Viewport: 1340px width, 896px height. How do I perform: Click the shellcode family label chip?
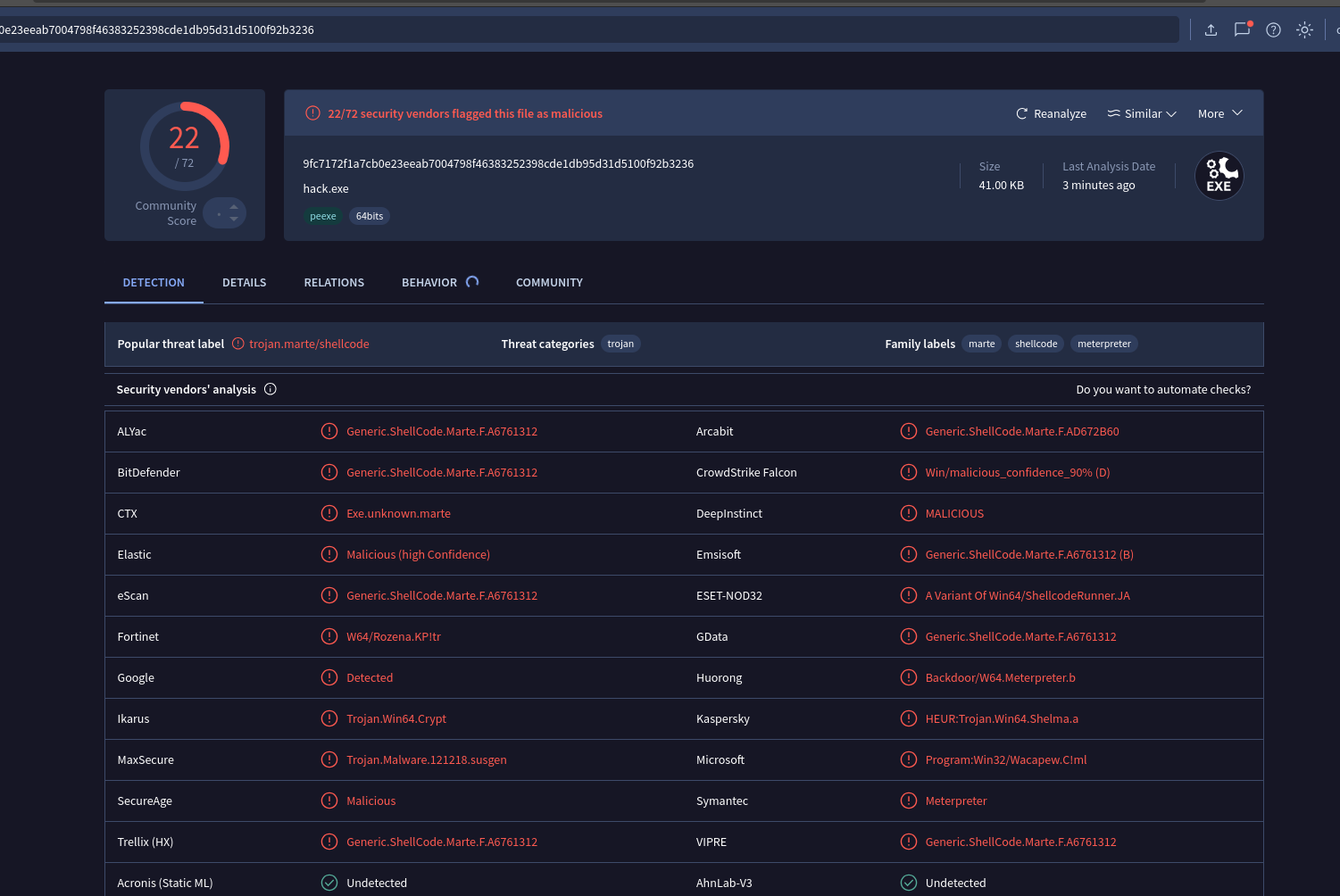1036,344
